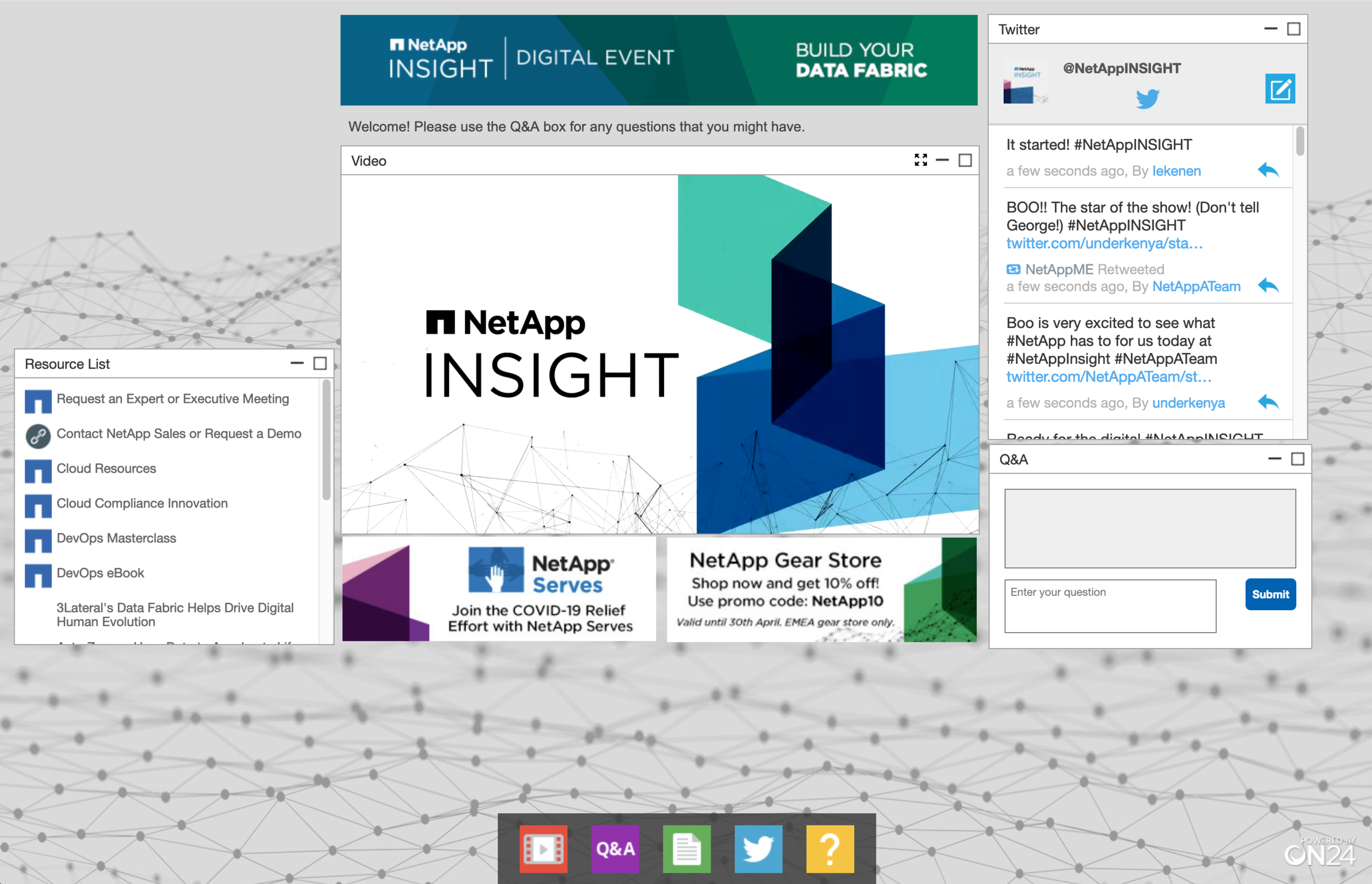Open the DevOps Masterclass resource
The image size is (1372, 884).
pyautogui.click(x=116, y=538)
